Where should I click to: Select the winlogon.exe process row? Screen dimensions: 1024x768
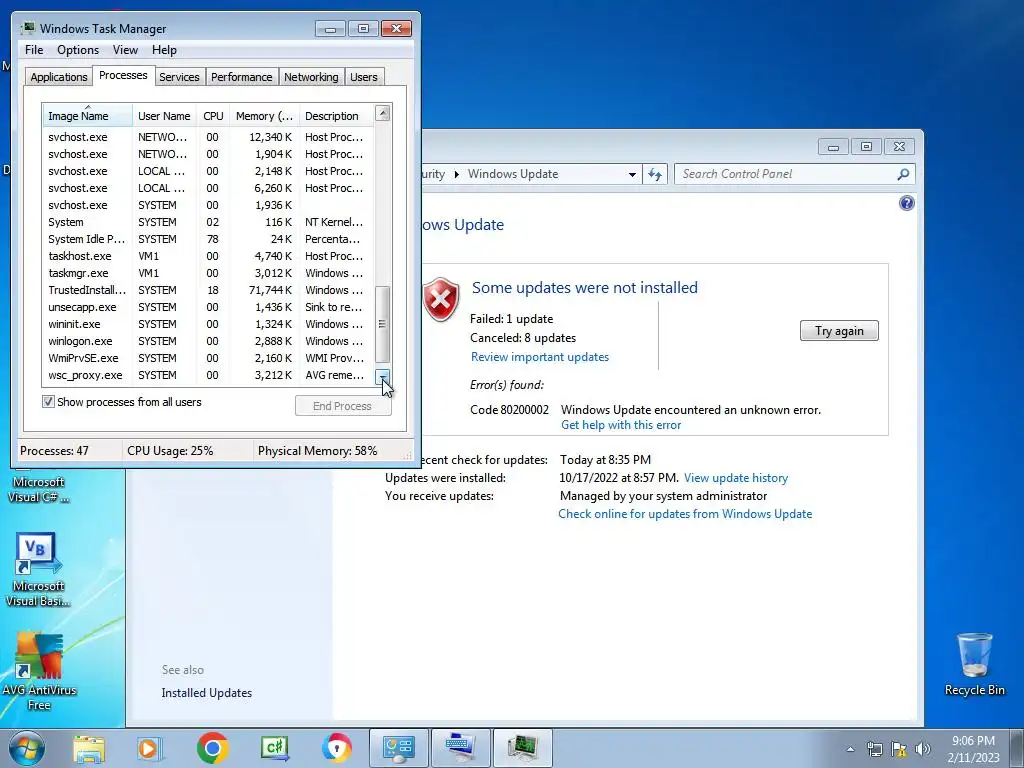click(208, 341)
